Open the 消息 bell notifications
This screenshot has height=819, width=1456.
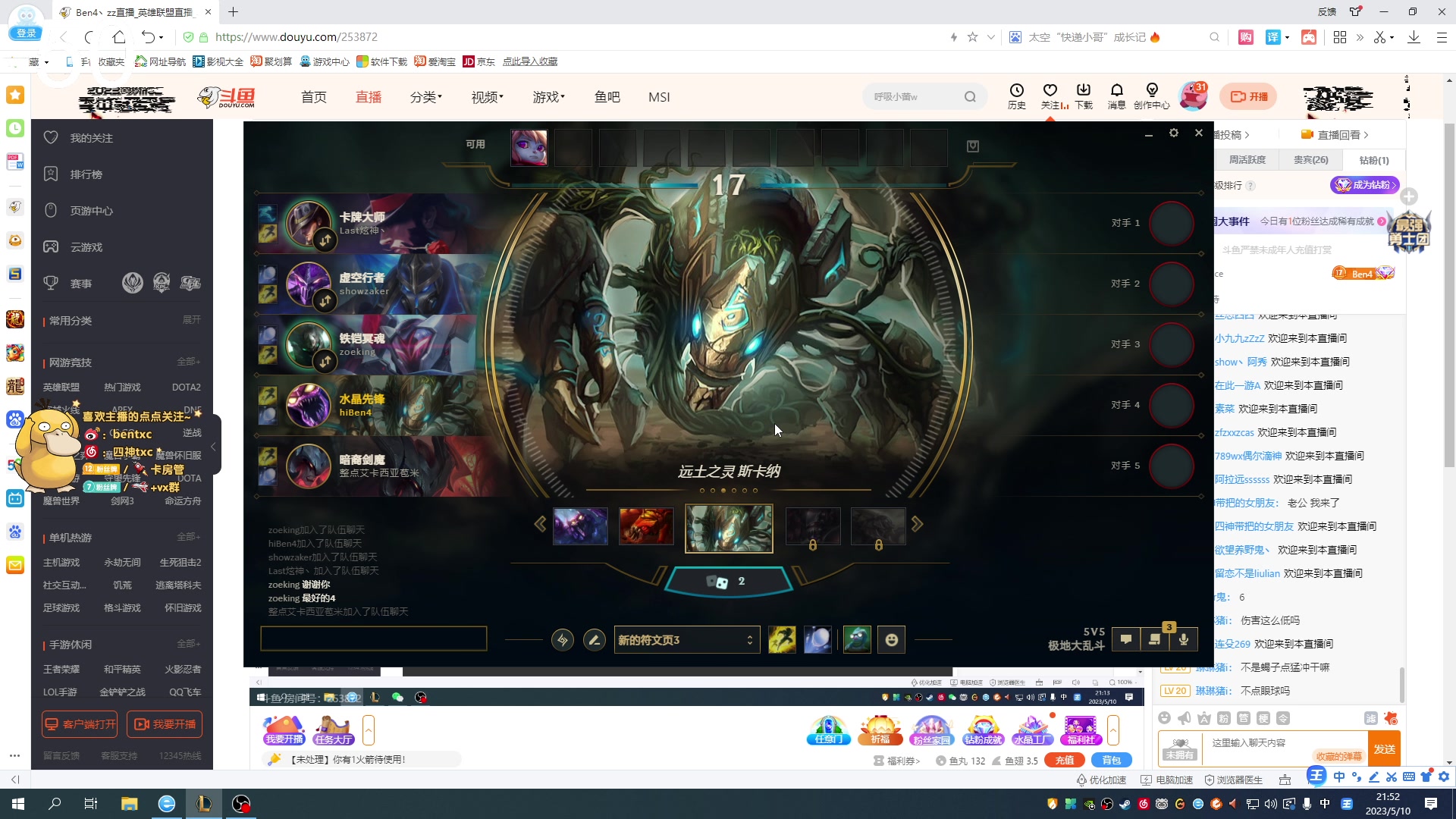pyautogui.click(x=1116, y=96)
